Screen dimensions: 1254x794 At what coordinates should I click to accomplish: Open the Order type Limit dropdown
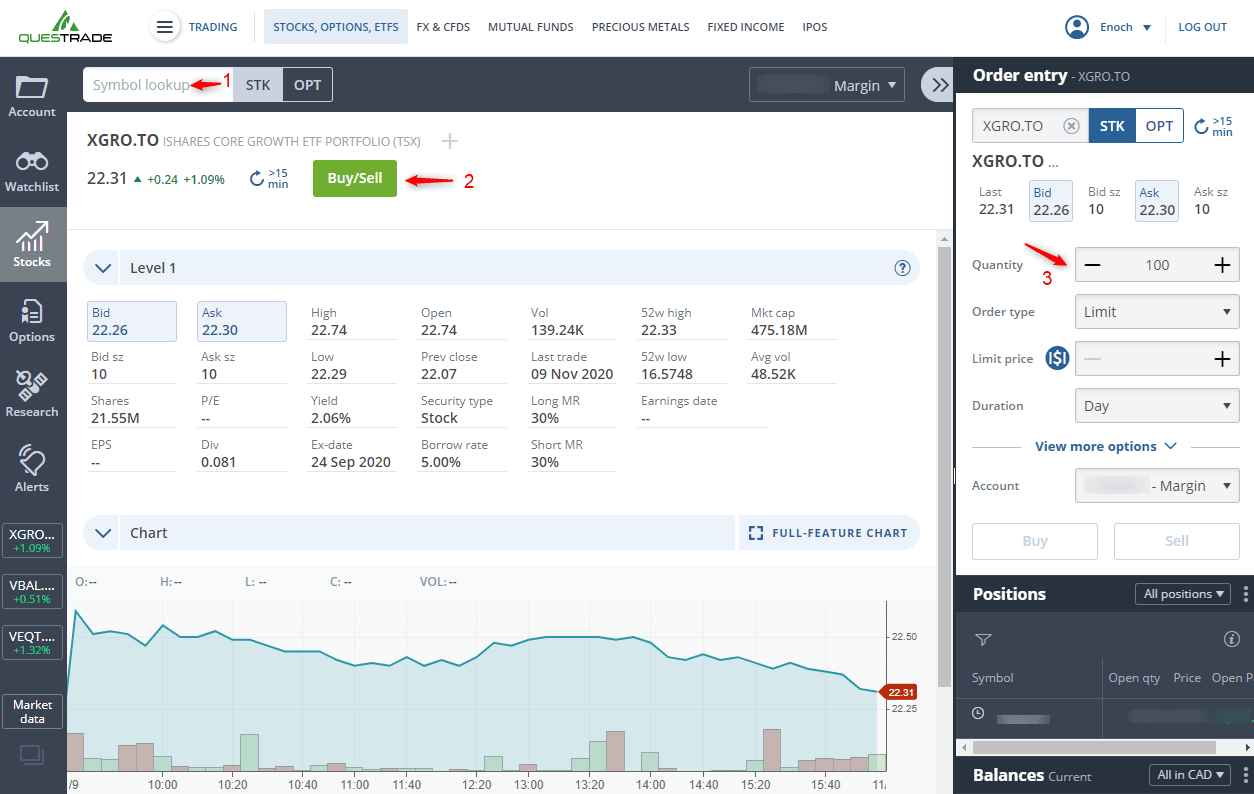click(1156, 311)
